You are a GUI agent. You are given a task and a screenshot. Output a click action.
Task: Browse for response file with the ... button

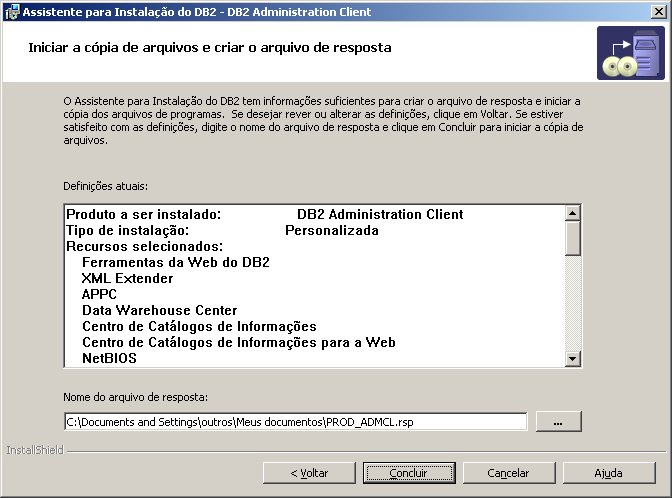[x=558, y=422]
